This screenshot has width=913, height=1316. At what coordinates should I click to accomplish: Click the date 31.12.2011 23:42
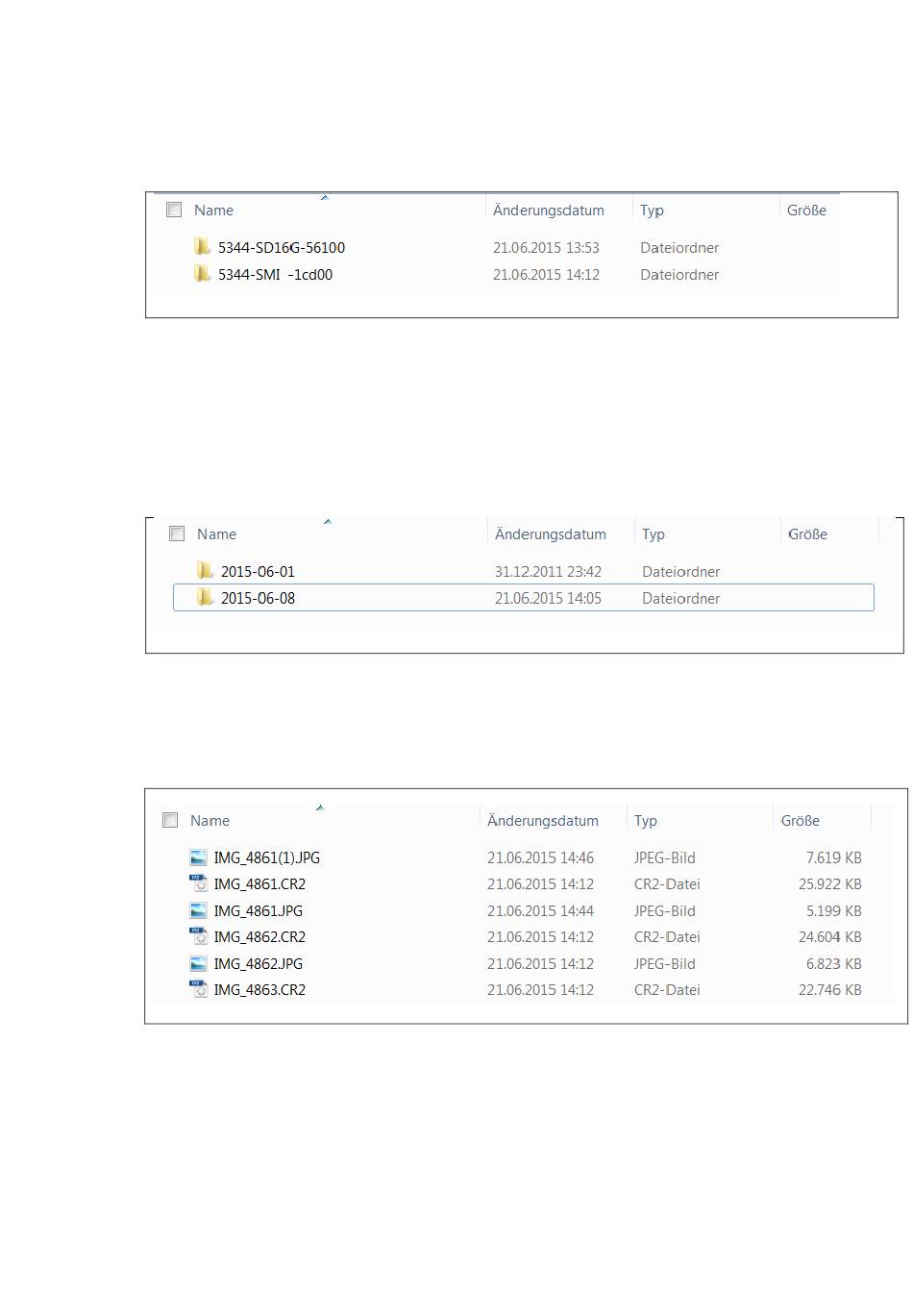(548, 572)
